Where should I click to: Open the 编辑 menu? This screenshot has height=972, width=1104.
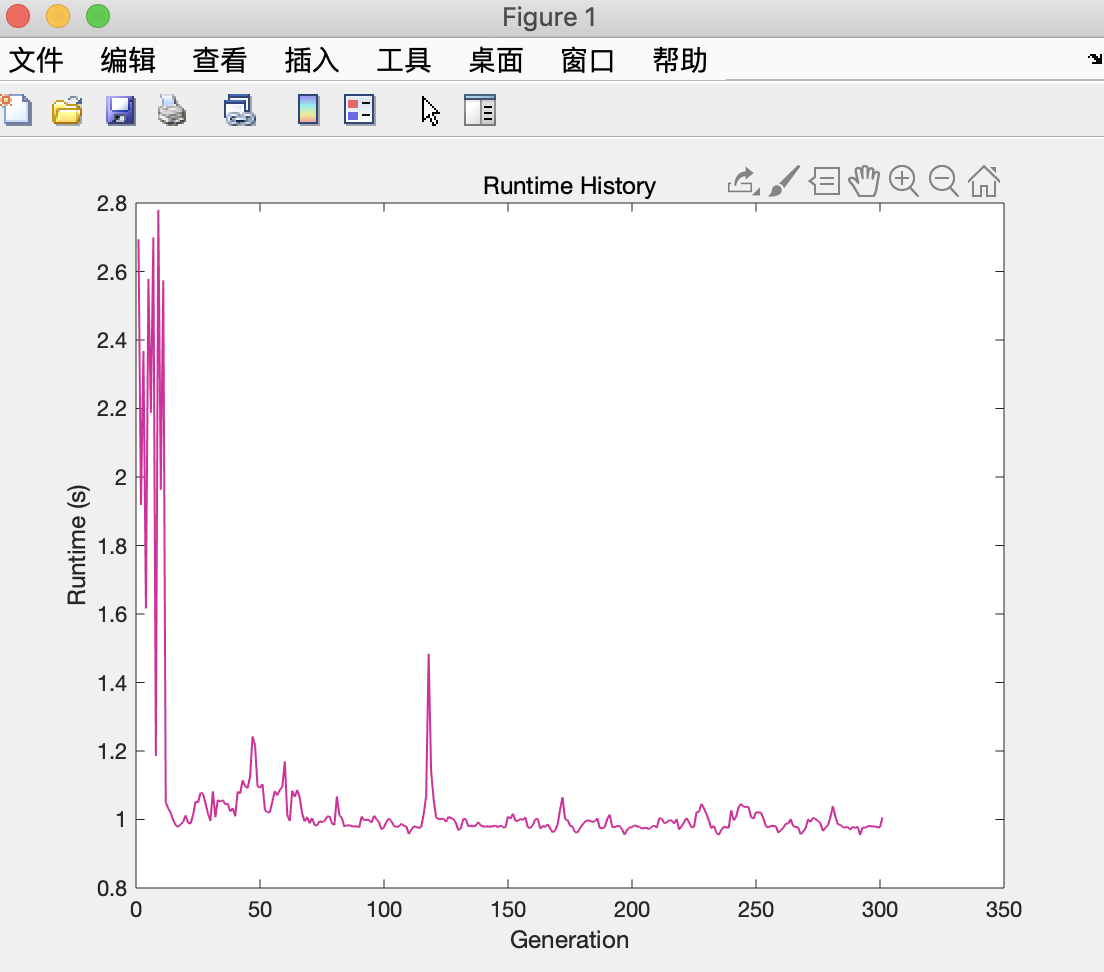click(x=128, y=61)
